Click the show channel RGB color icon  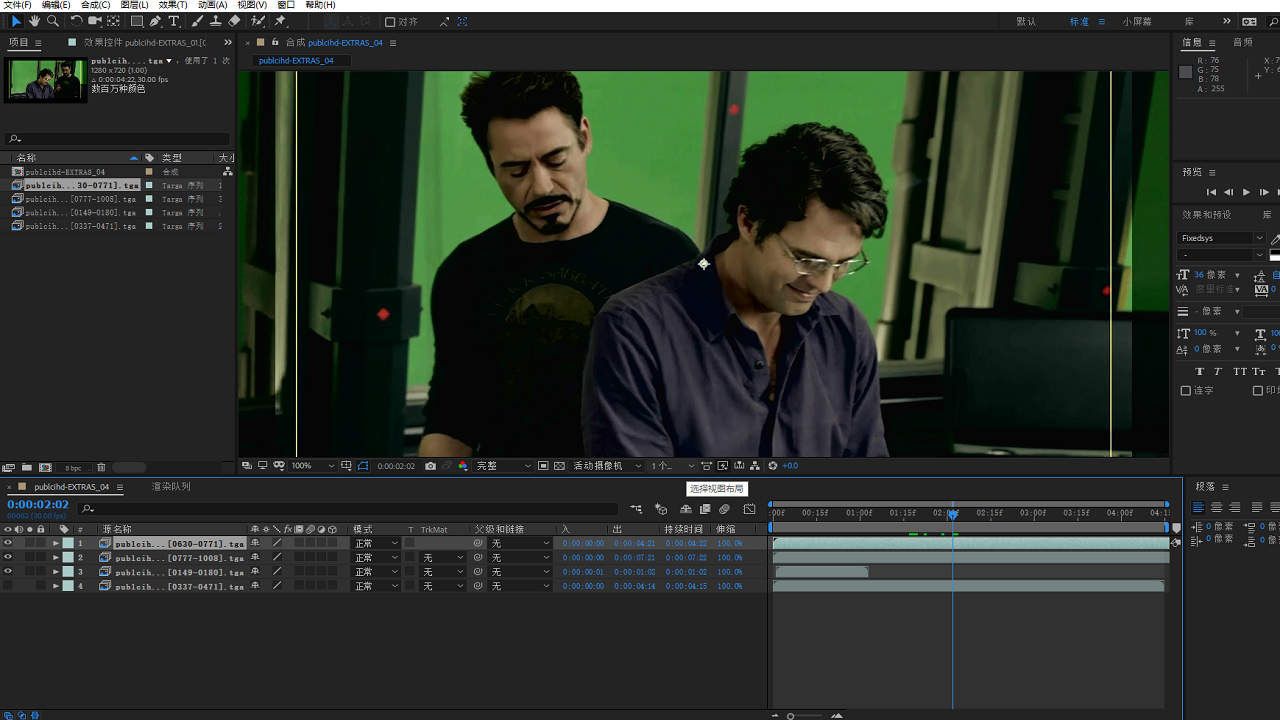pyautogui.click(x=463, y=466)
